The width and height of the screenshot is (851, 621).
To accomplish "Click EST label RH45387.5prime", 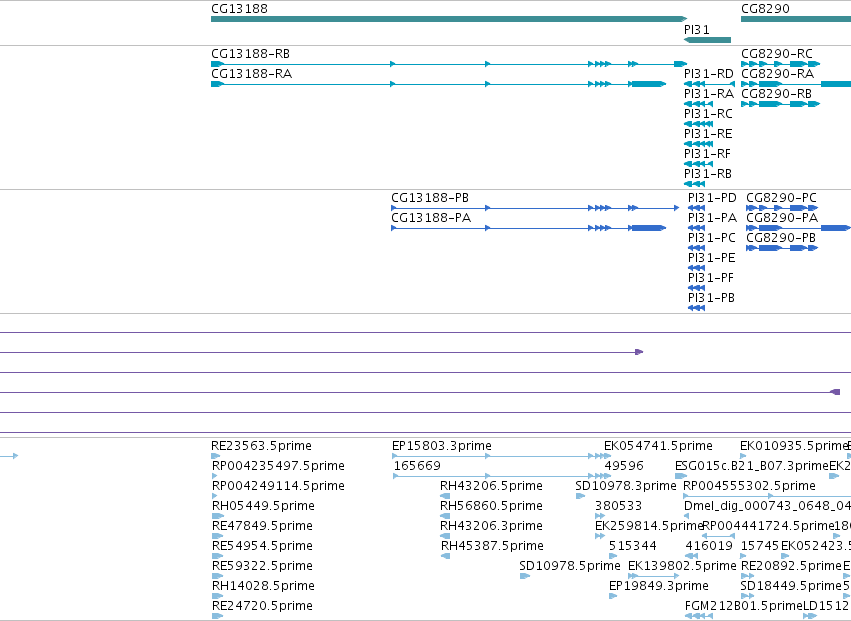I will click(x=492, y=547).
